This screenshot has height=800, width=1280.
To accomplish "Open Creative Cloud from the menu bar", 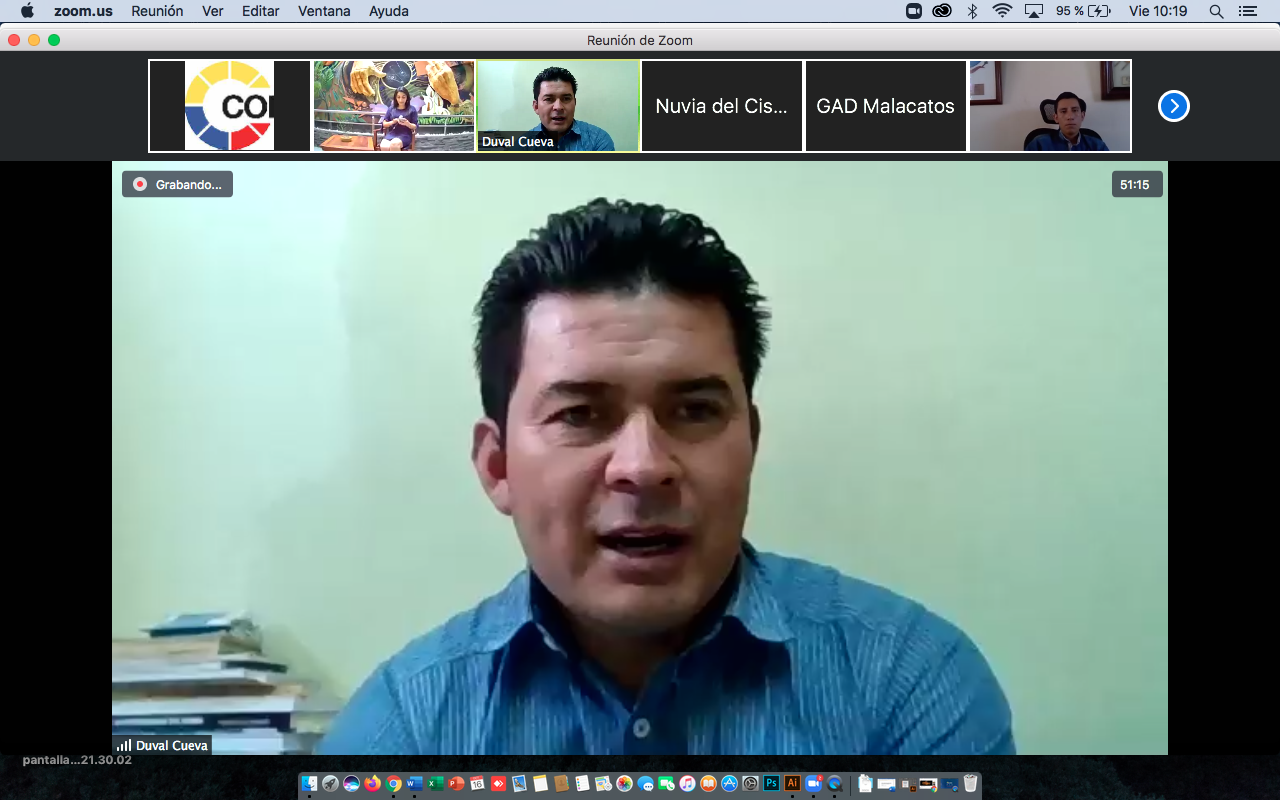I will 942,11.
